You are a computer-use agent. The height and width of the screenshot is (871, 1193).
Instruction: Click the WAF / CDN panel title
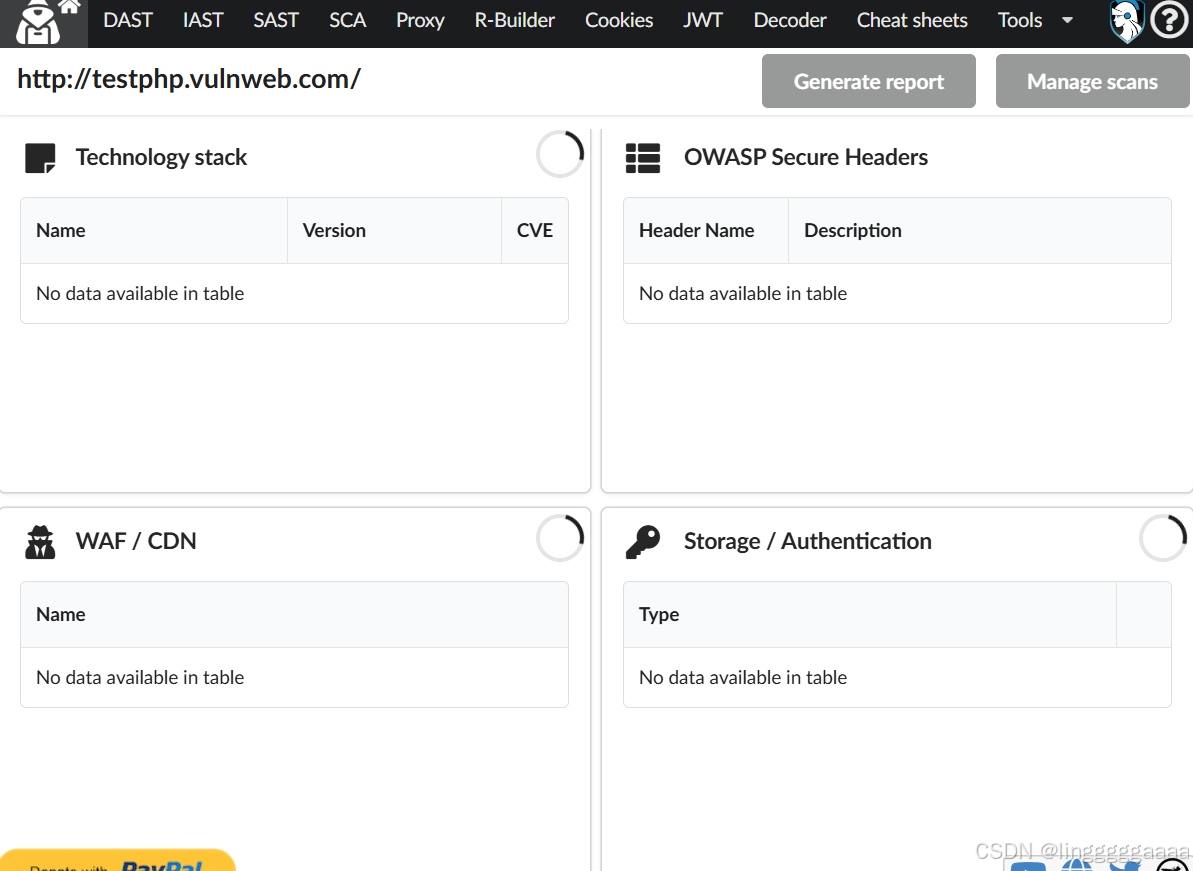tap(136, 541)
